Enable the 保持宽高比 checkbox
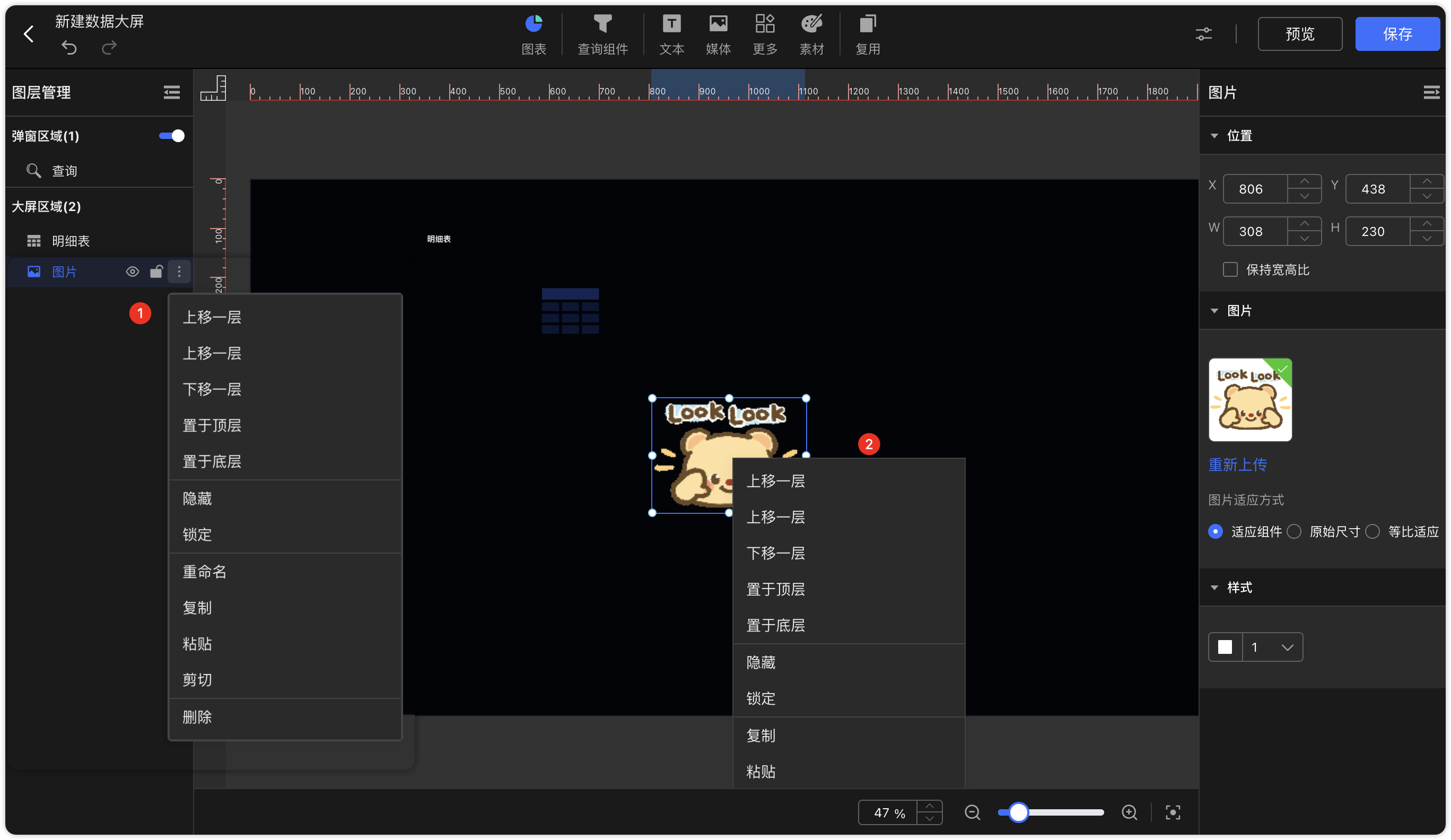This screenshot has width=1451, height=840. [x=1230, y=269]
